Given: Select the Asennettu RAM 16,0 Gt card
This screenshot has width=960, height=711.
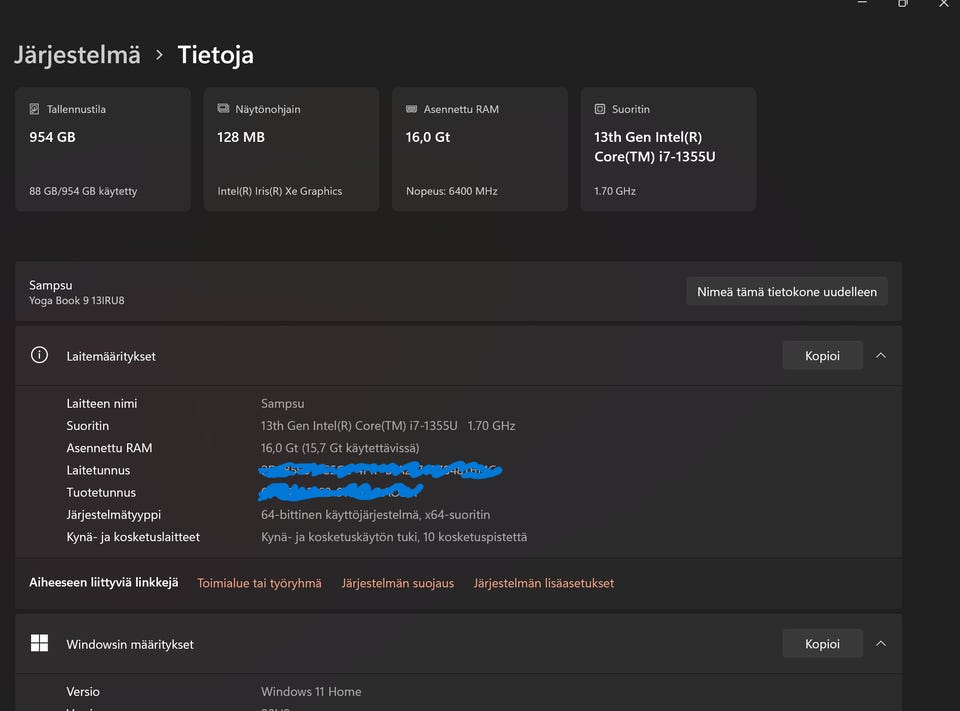Looking at the screenshot, I should tap(479, 150).
